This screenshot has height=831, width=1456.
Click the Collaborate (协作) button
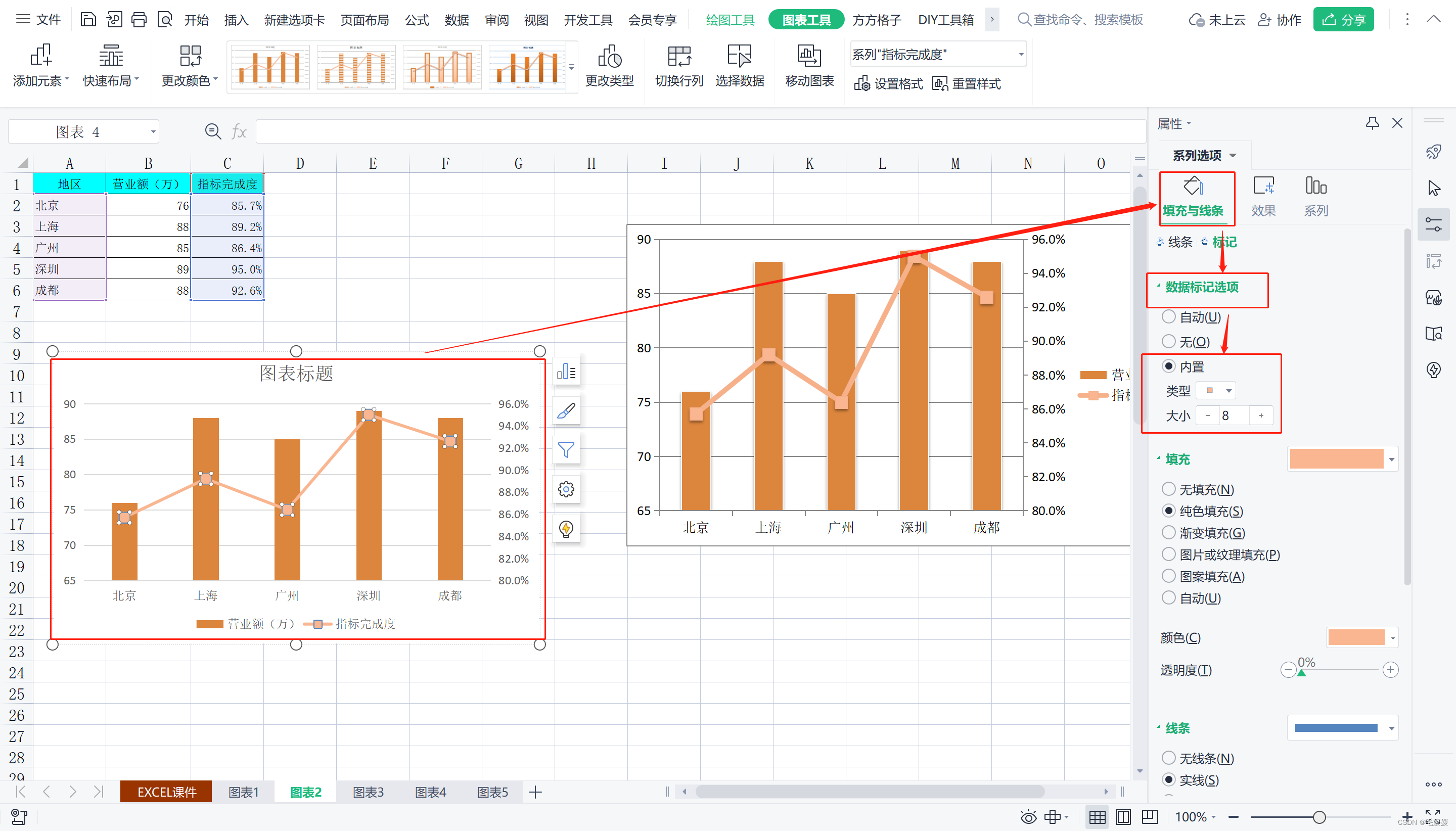[1280, 20]
